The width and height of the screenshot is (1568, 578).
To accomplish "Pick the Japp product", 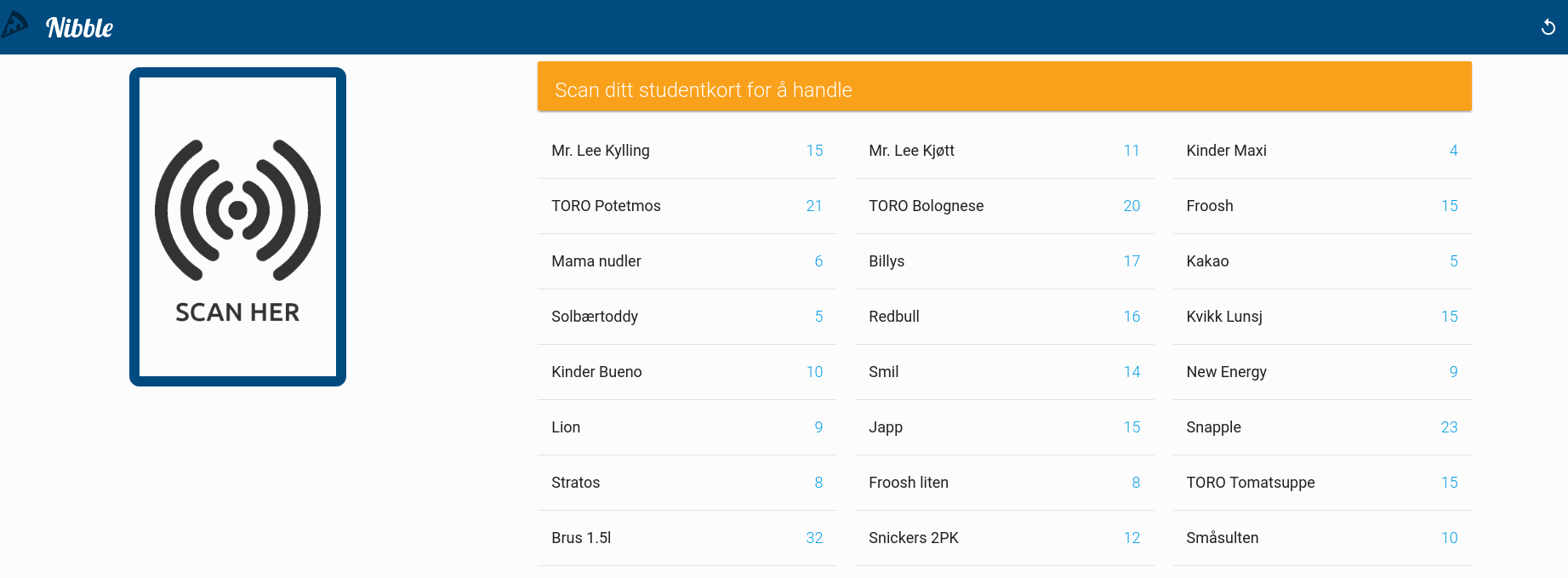I will coord(1004,427).
